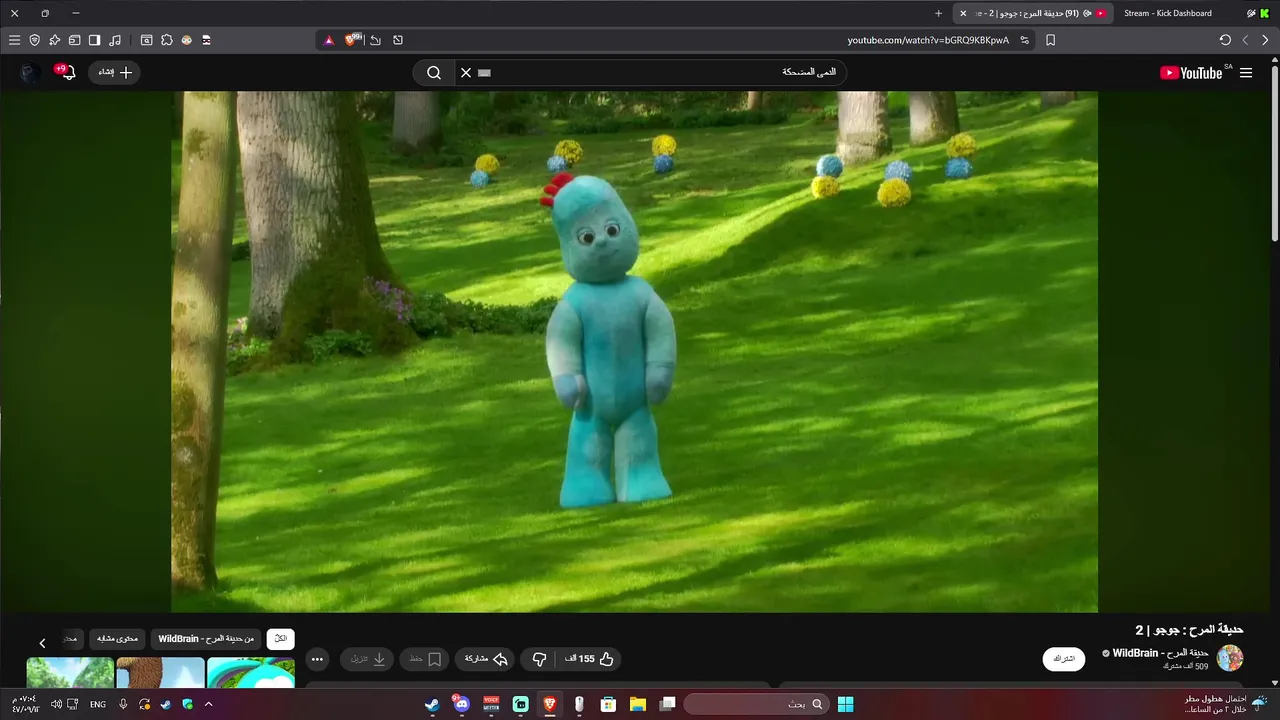
Task: Click the Brave VPN shield outline icon
Action: pos(35,40)
